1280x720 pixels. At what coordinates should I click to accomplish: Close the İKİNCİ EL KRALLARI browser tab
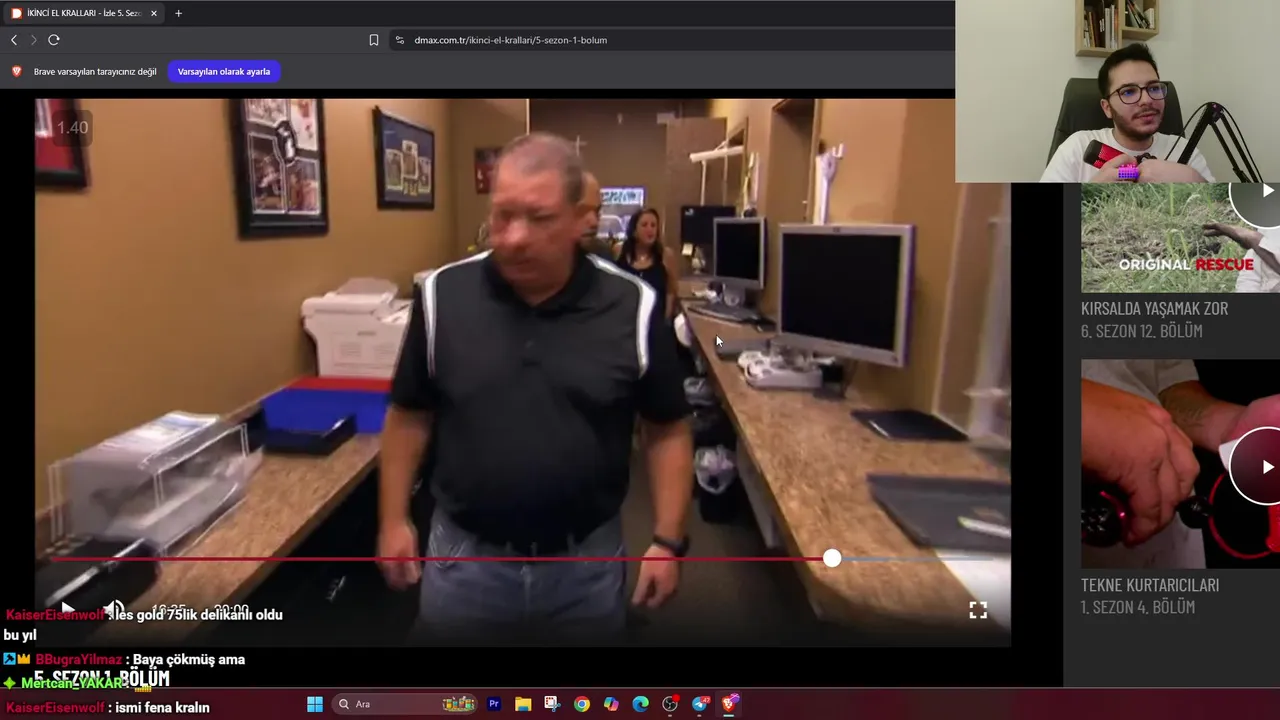(154, 13)
